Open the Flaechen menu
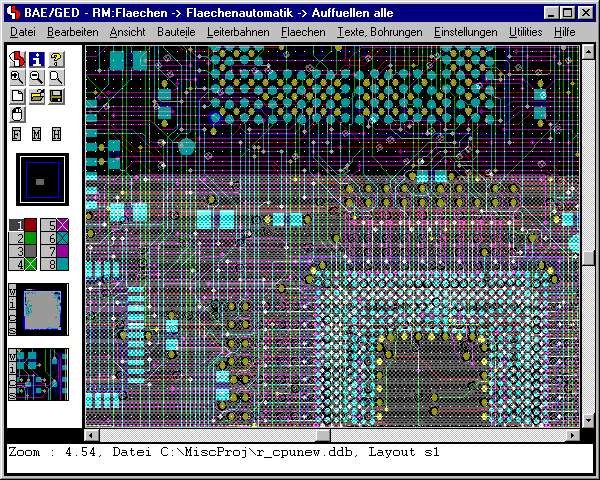The height and width of the screenshot is (480, 600). (x=302, y=32)
